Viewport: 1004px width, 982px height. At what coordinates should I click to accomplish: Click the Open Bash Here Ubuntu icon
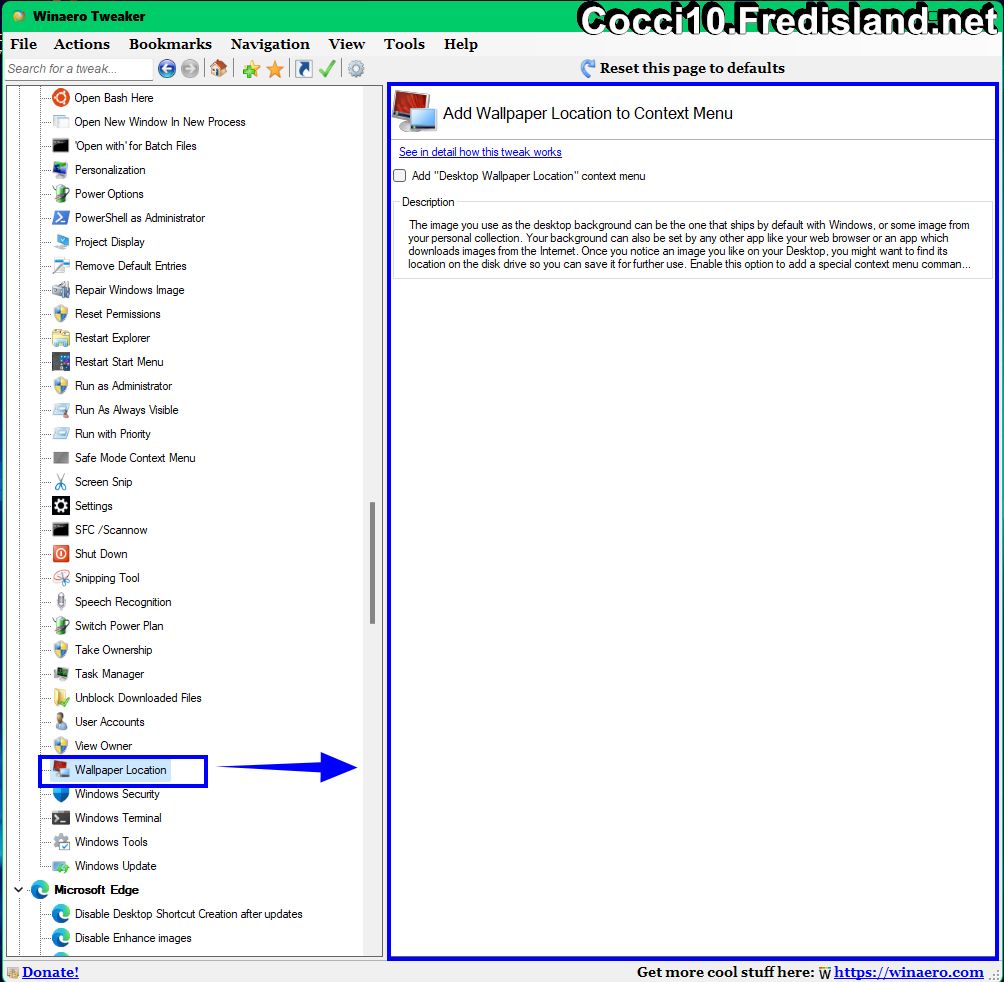61,98
